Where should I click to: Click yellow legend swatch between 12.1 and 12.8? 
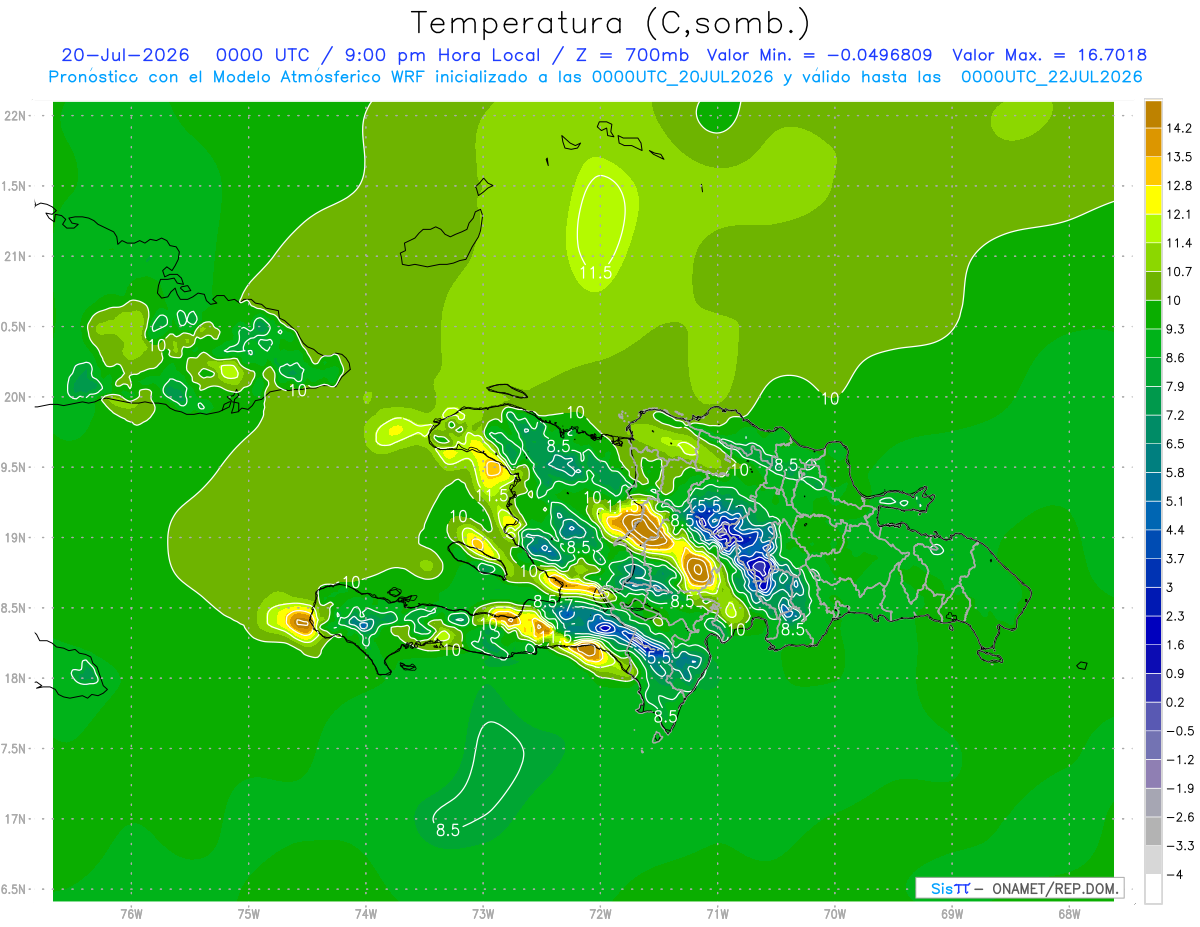pyautogui.click(x=1153, y=200)
